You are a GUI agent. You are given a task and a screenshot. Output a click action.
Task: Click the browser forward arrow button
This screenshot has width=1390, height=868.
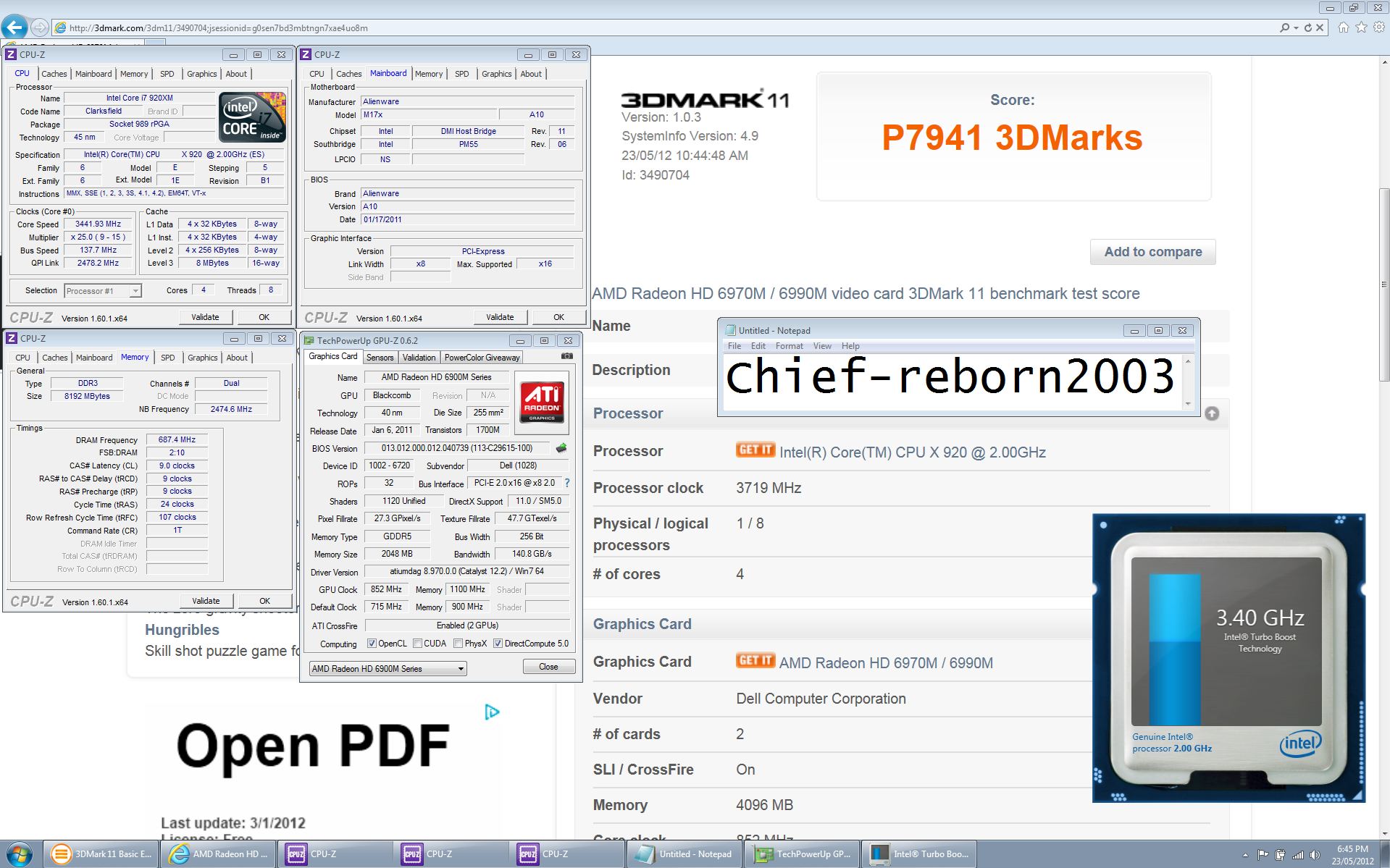(x=40, y=28)
